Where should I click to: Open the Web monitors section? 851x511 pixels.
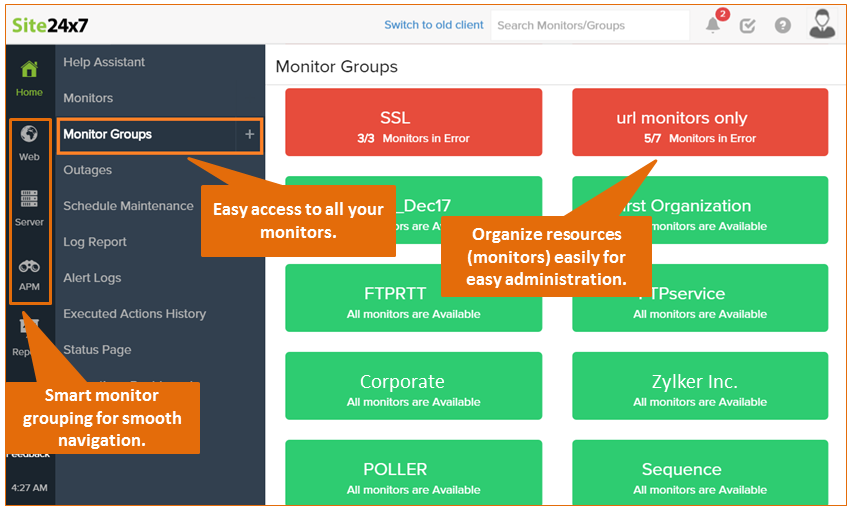coord(29,143)
